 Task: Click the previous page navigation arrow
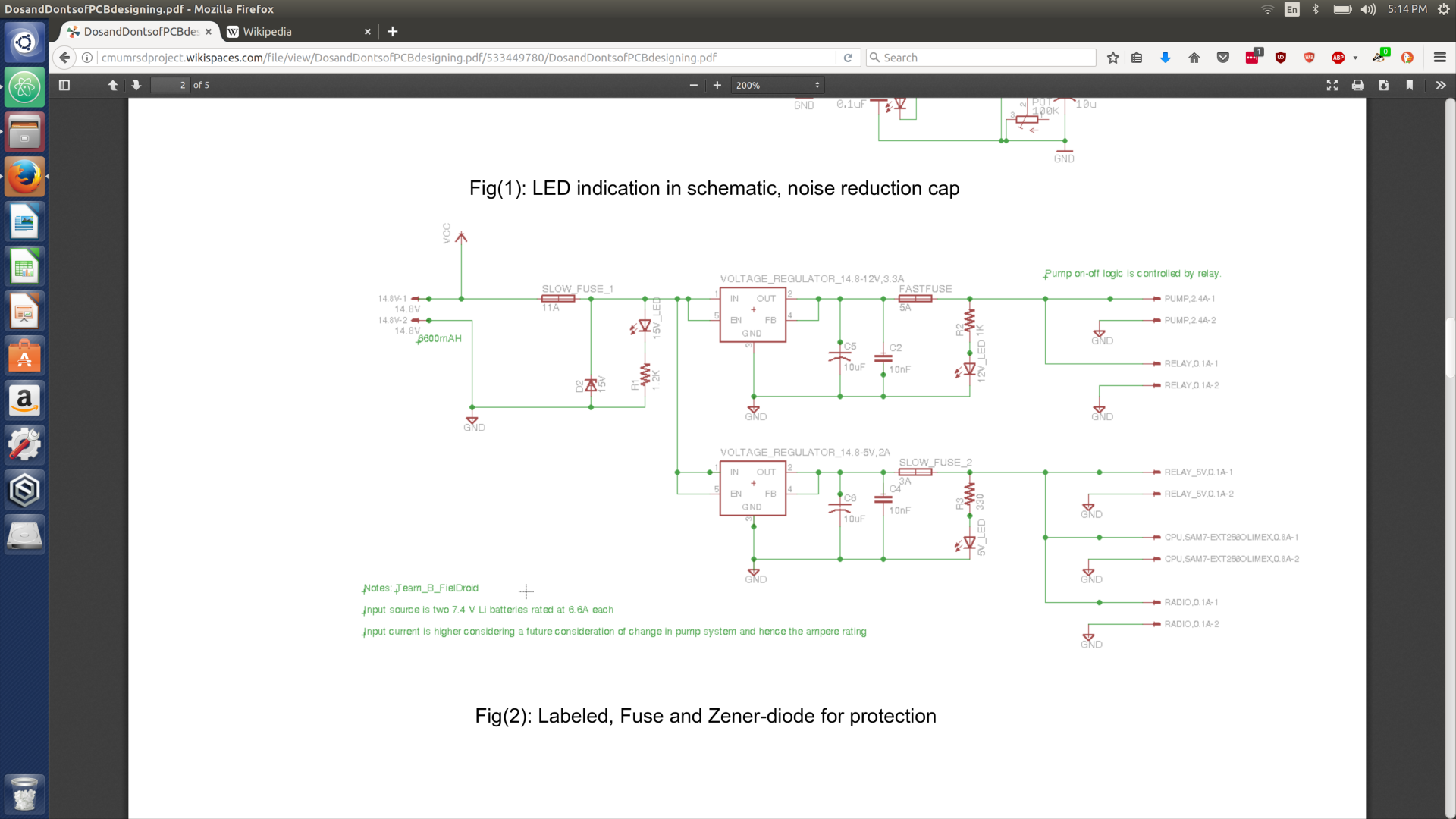(x=112, y=85)
